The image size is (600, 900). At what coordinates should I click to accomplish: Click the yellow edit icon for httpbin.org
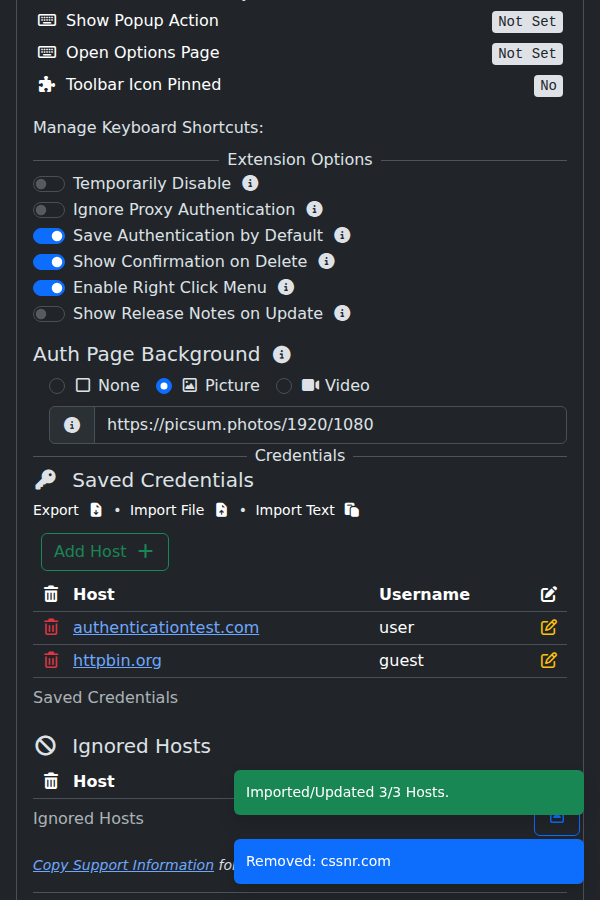548,660
